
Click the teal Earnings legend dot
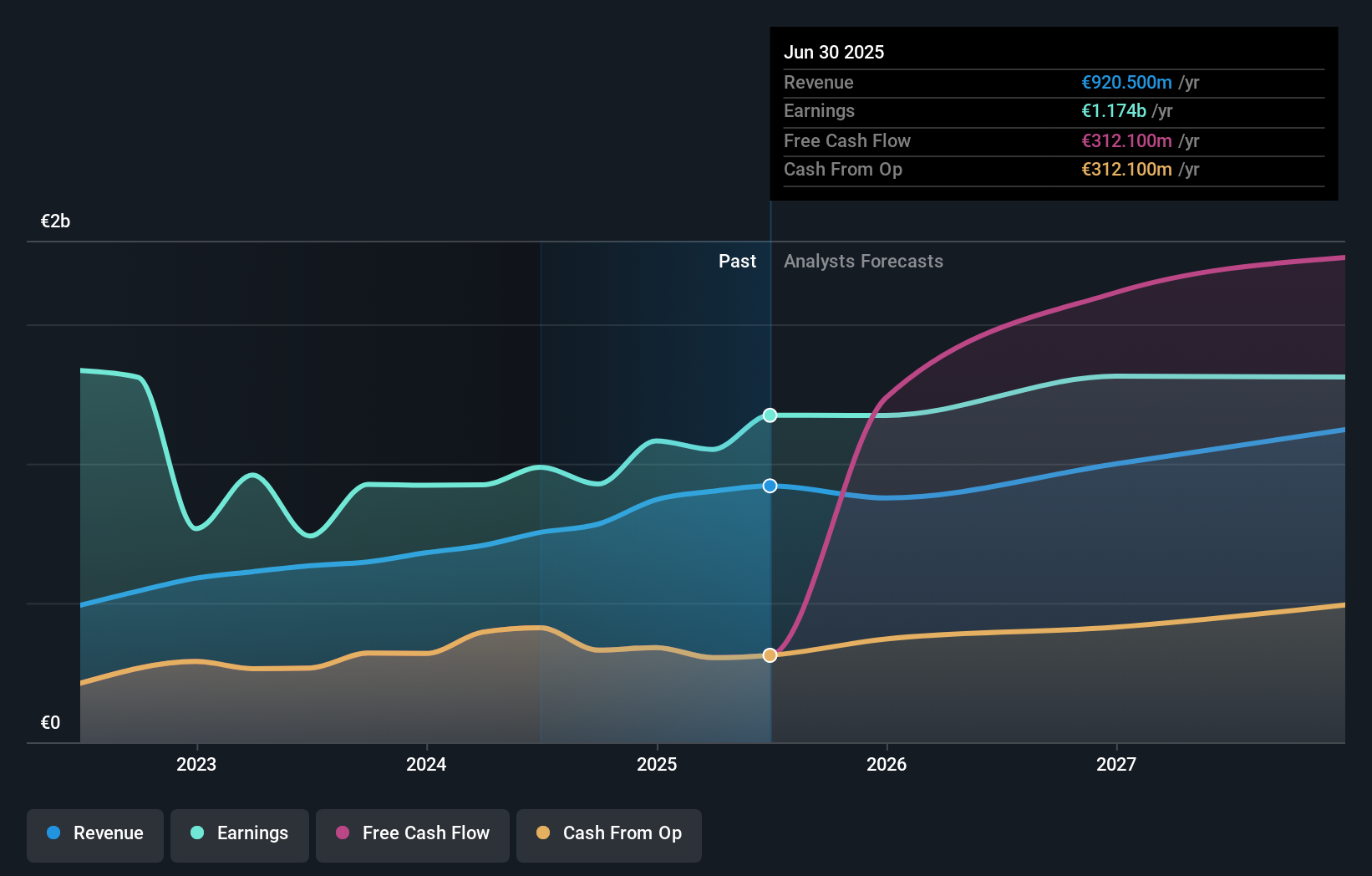197,833
